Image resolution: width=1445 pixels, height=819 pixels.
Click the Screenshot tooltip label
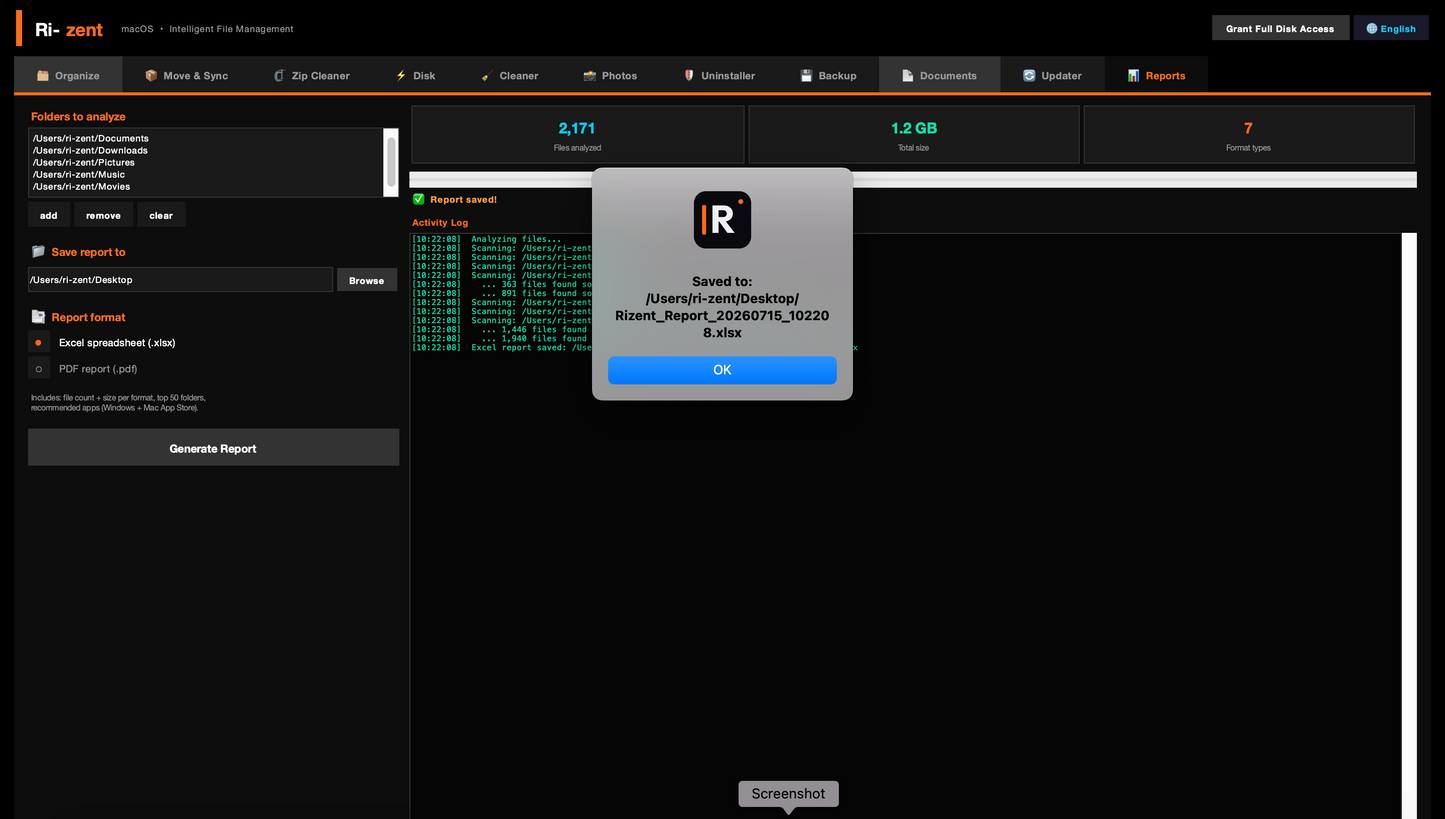[x=788, y=793]
